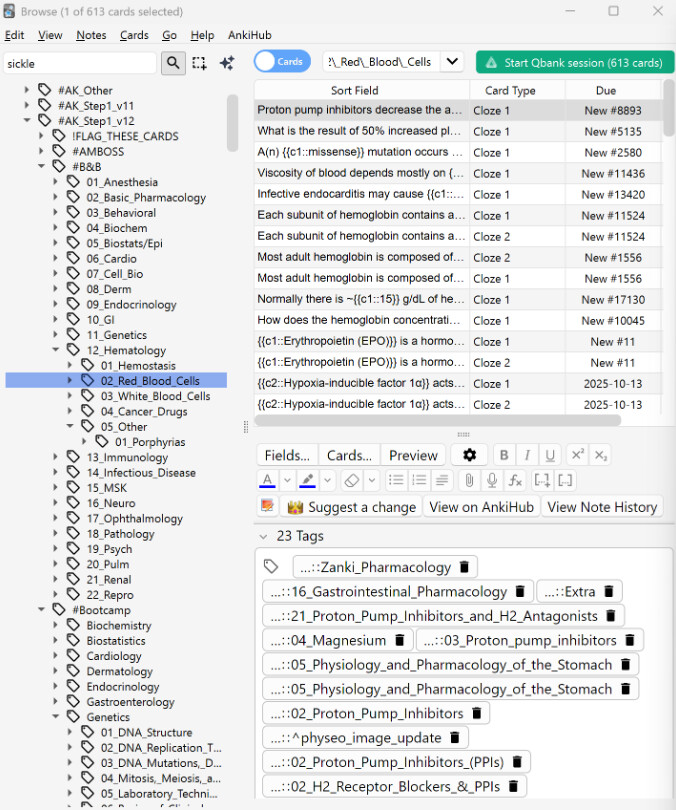Insert an unordered bullet list
Screen dimensions: 676x810
coord(396,481)
